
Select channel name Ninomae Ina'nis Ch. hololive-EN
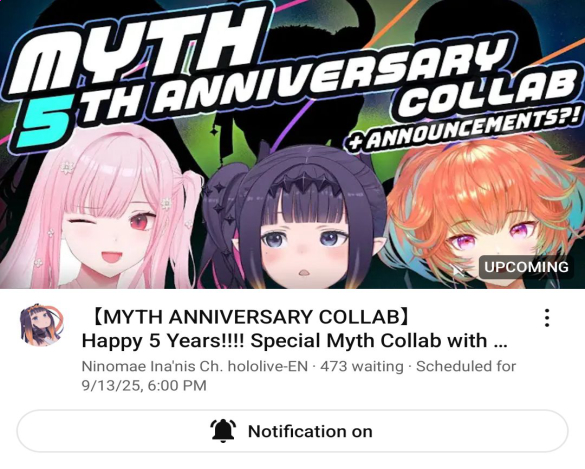point(195,366)
